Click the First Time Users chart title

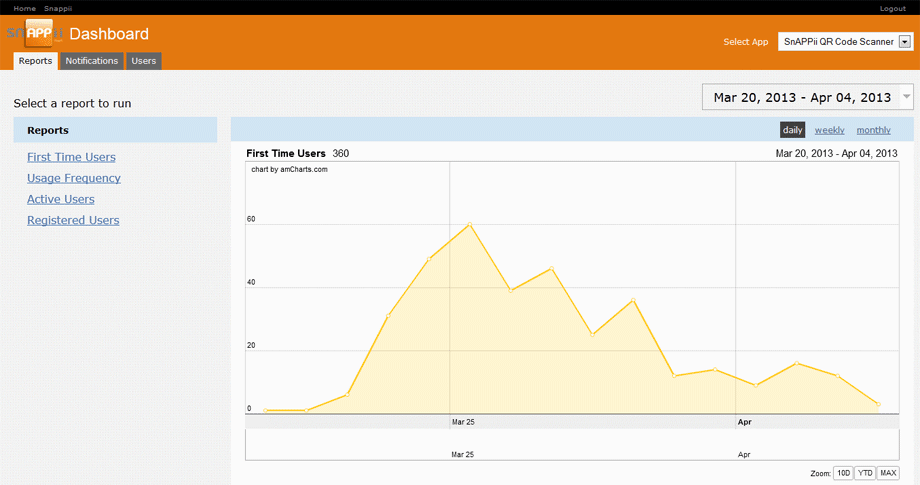click(x=286, y=154)
